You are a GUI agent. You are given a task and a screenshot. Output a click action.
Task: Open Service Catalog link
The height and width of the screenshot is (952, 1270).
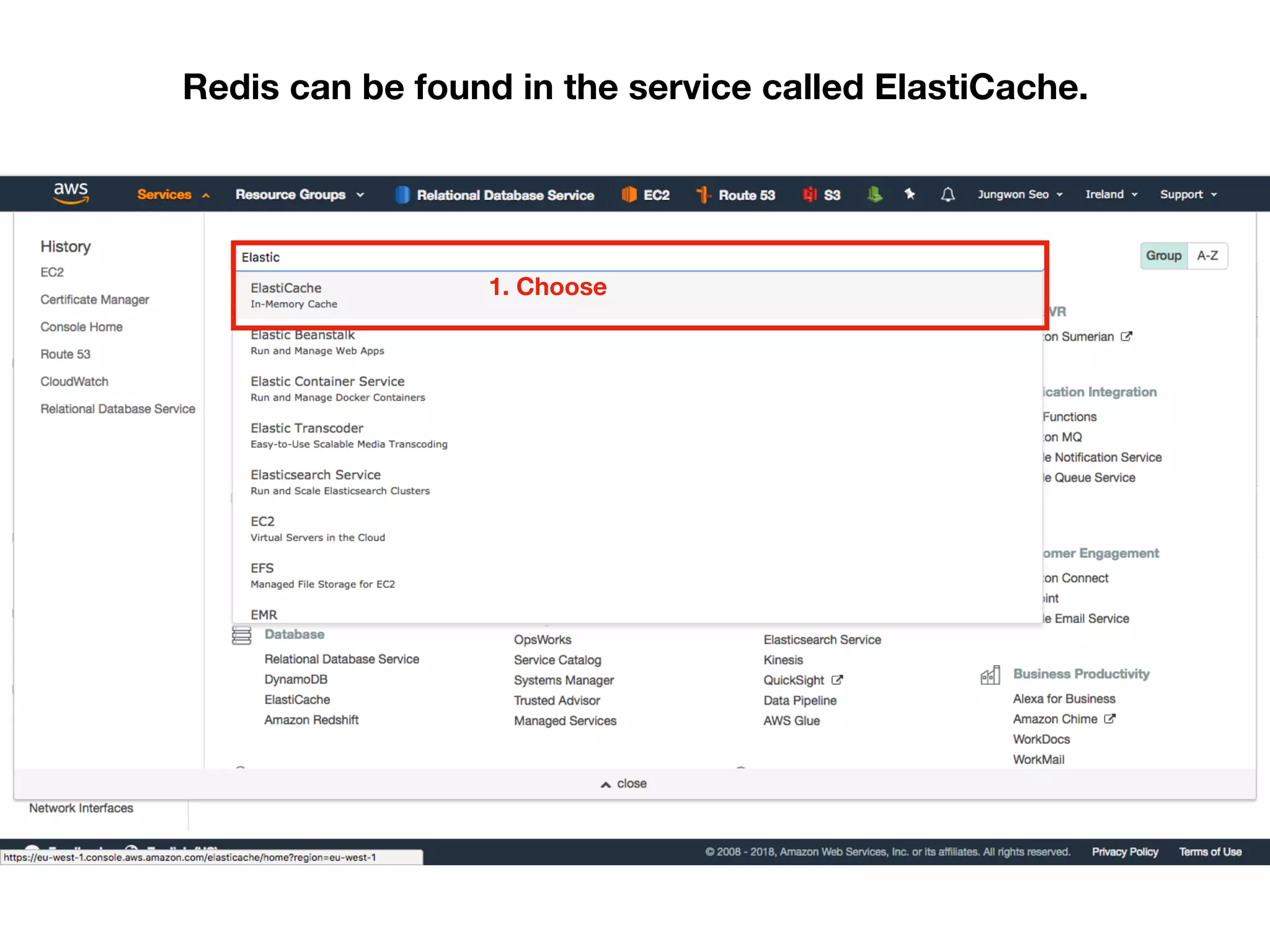tap(557, 661)
